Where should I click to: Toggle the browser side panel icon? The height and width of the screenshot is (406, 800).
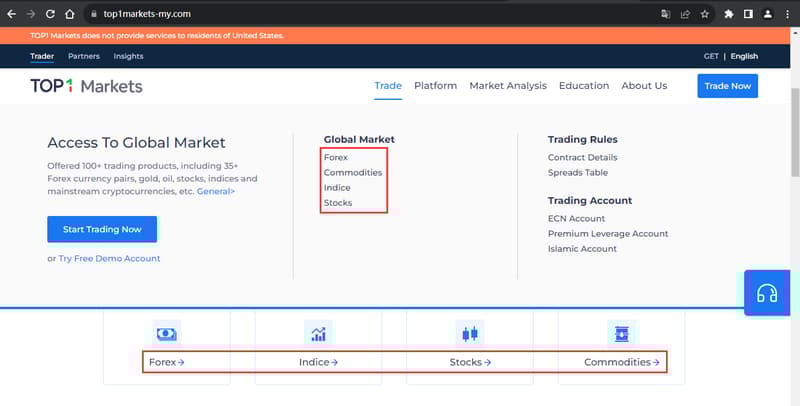[748, 14]
